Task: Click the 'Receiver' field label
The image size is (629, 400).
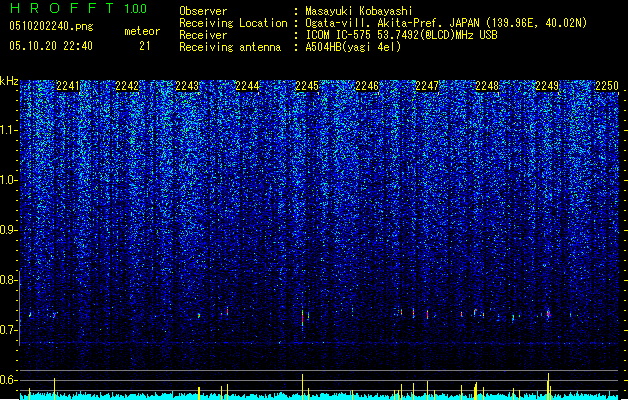Action: 203,35
